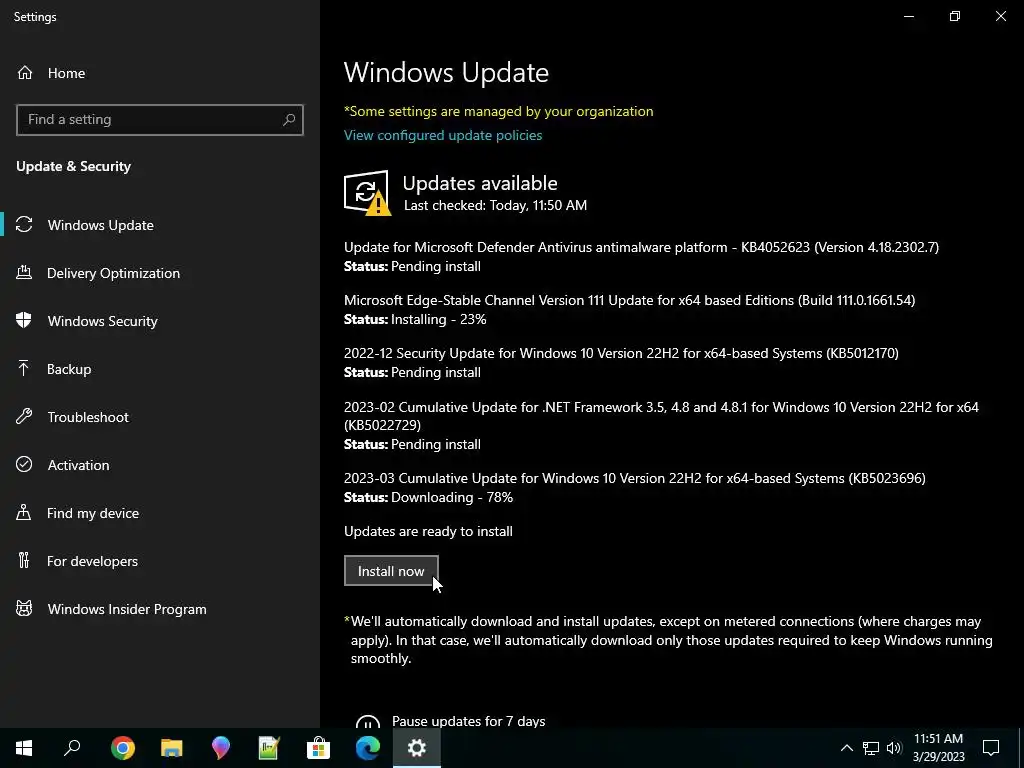Open Activation settings
Viewport: 1024px width, 768px height.
point(78,465)
